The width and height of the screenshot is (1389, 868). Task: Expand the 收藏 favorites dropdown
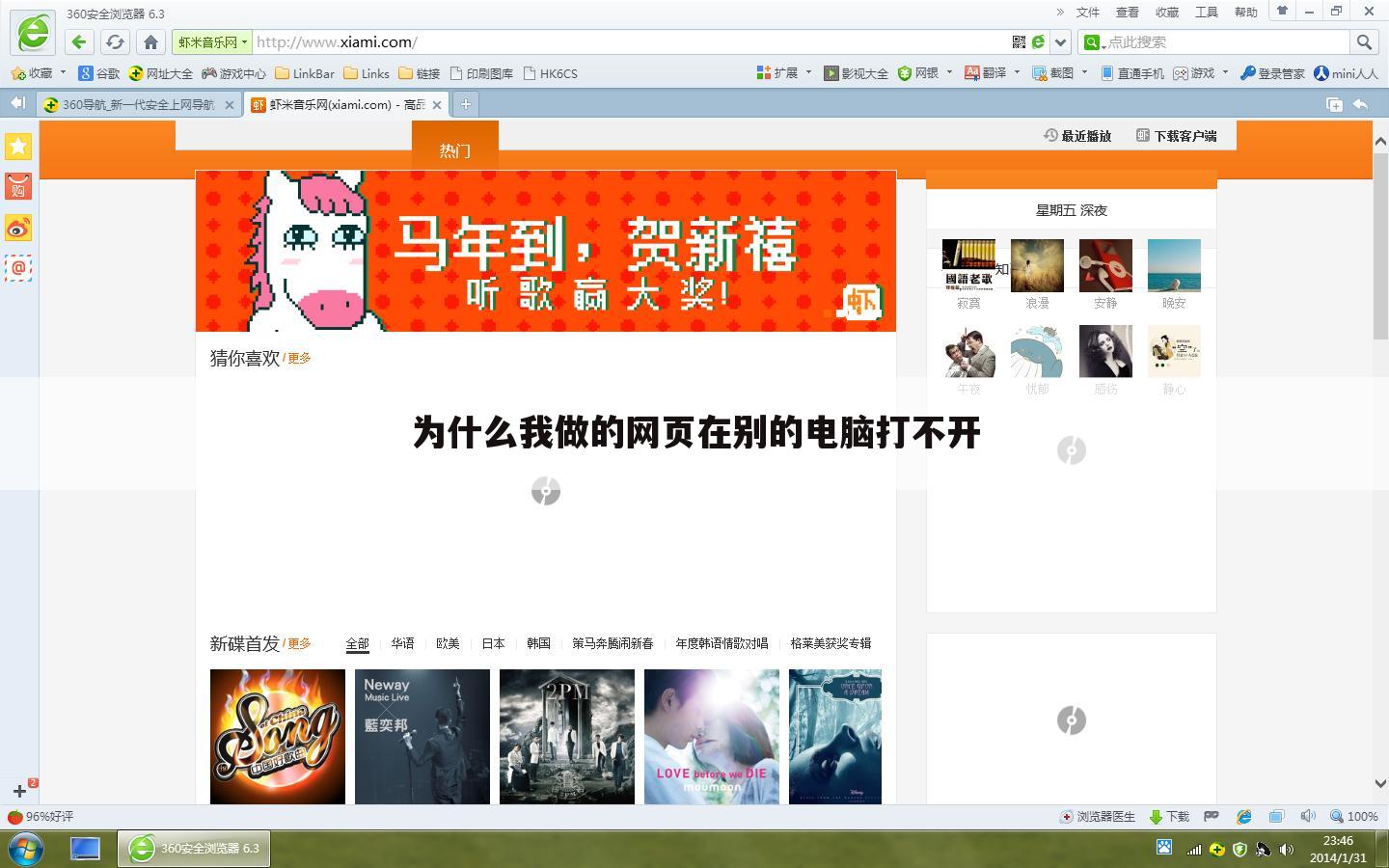pyautogui.click(x=64, y=73)
